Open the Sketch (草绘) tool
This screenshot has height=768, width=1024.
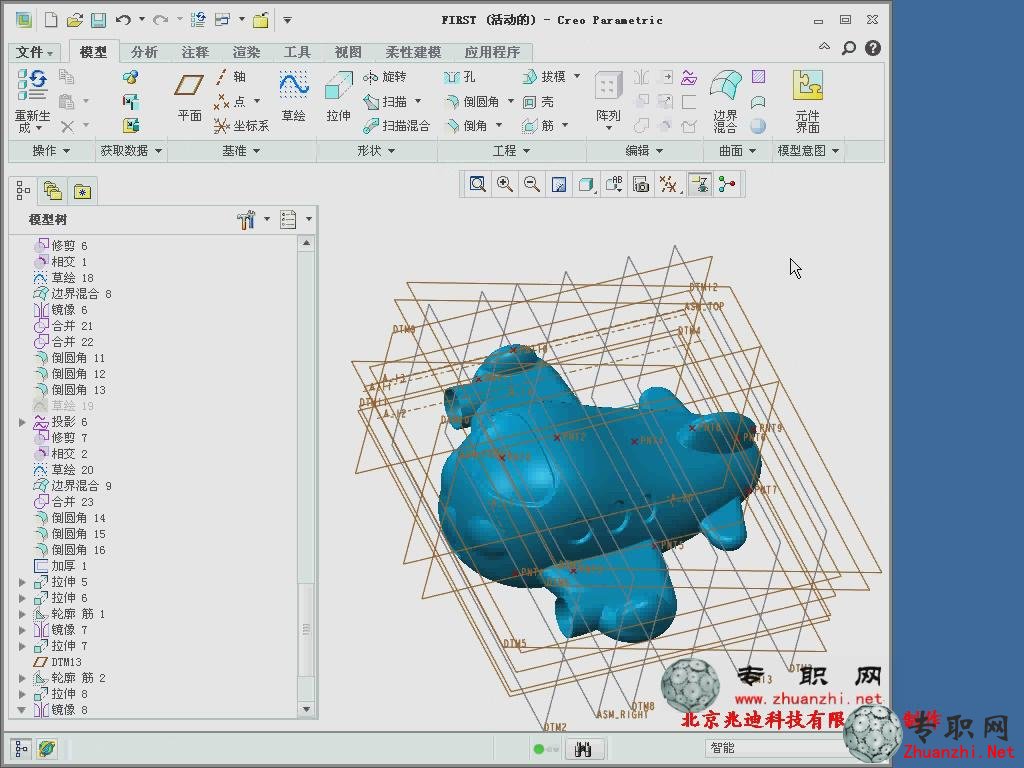coord(294,96)
